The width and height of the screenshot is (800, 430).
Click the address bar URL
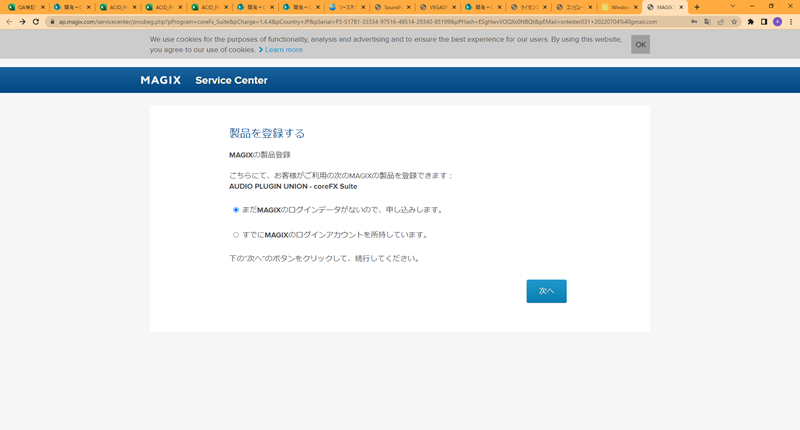coord(357,22)
